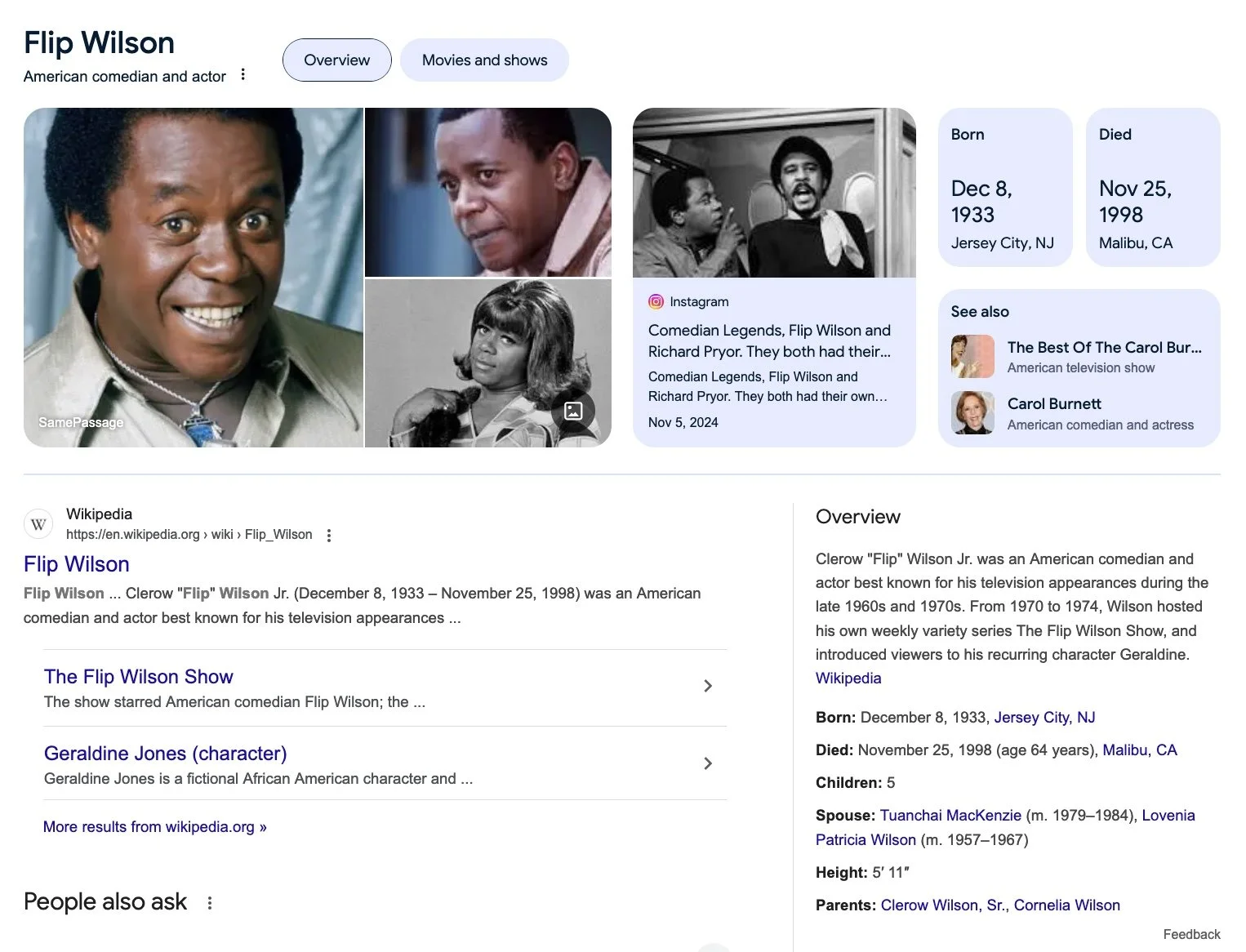1246x952 pixels.
Task: Open the Instagram post title about Comedian Legends
Action: click(769, 341)
